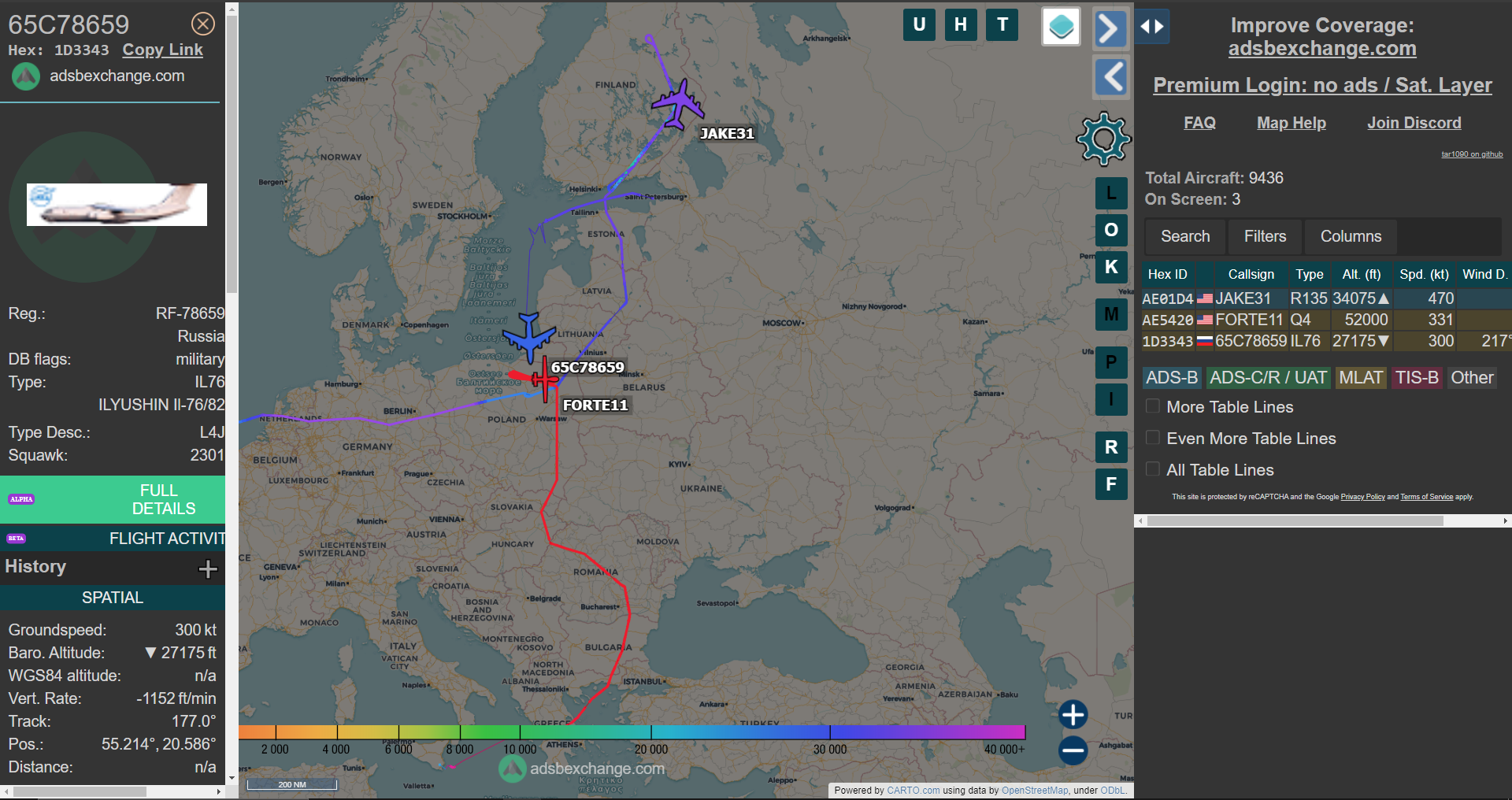Sort table by Callsign column
1512x800 pixels.
(x=1251, y=274)
